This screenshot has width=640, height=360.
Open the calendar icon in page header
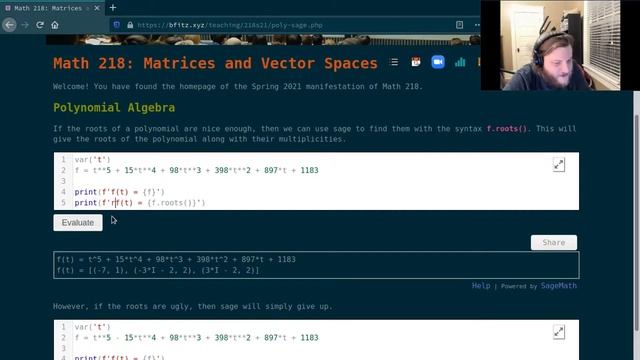(416, 62)
